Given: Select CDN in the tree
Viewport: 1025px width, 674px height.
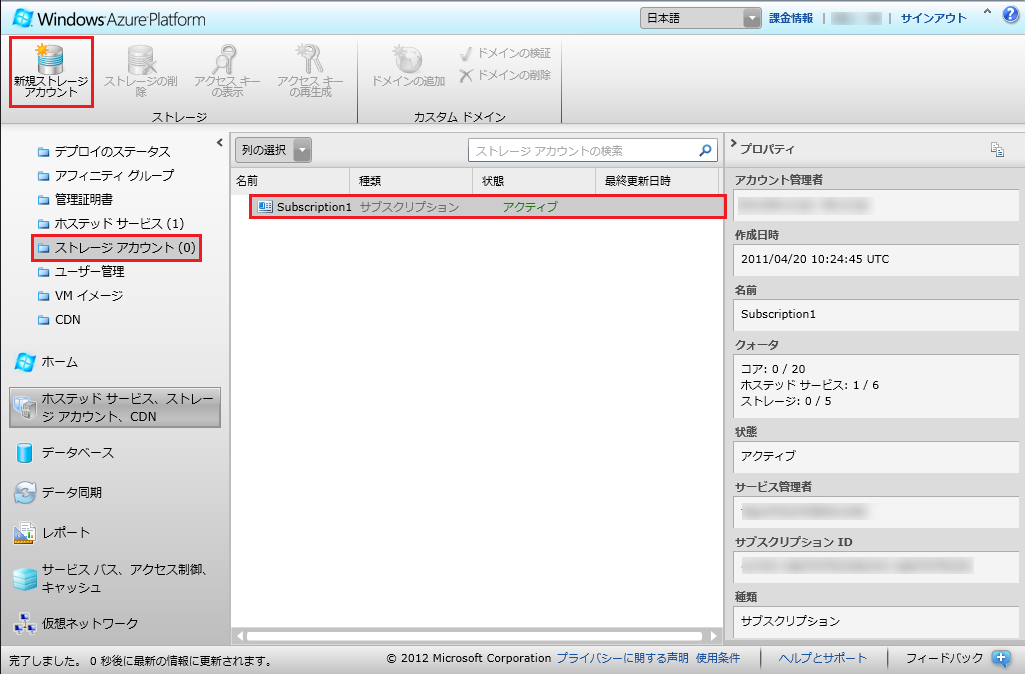Looking at the screenshot, I should [x=59, y=320].
